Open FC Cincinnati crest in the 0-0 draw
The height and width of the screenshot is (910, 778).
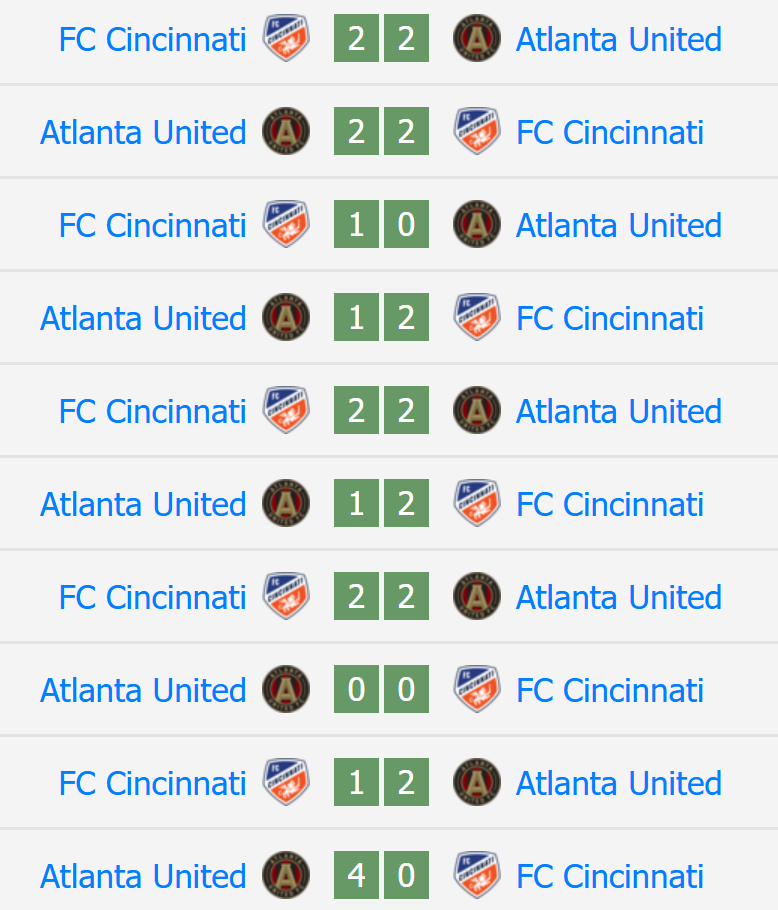click(477, 690)
